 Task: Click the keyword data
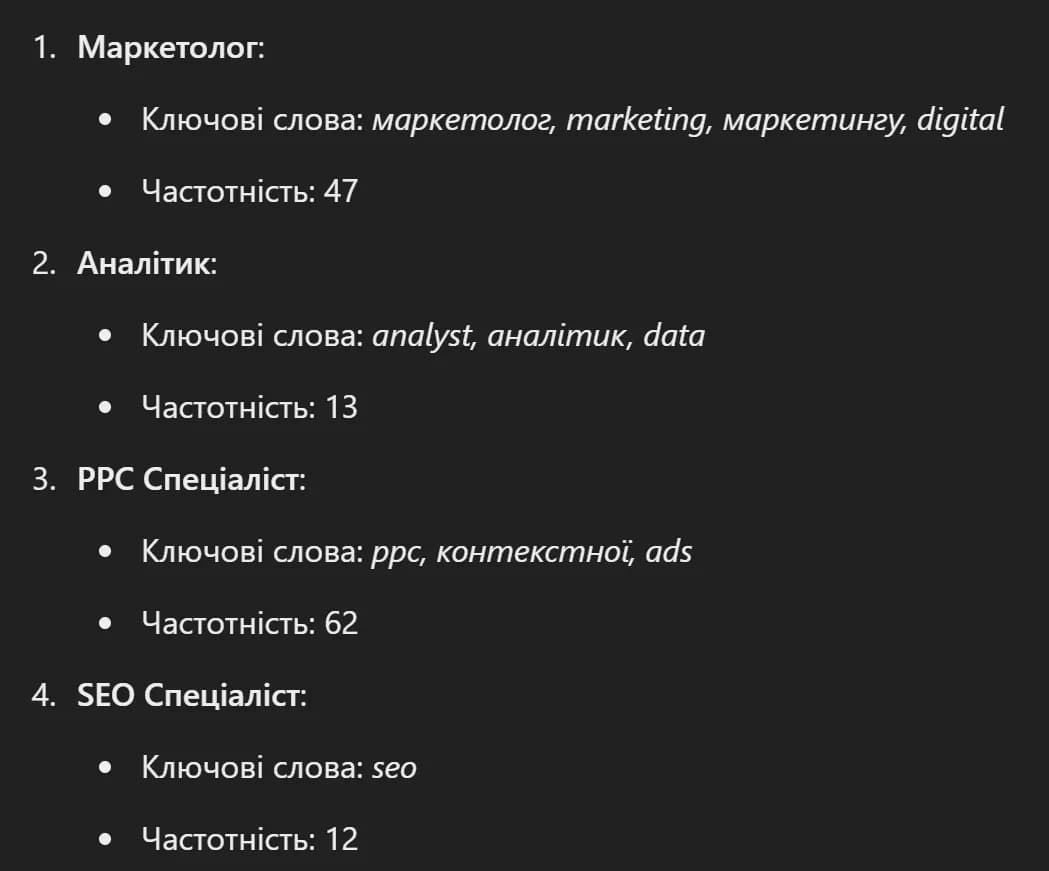[674, 336]
